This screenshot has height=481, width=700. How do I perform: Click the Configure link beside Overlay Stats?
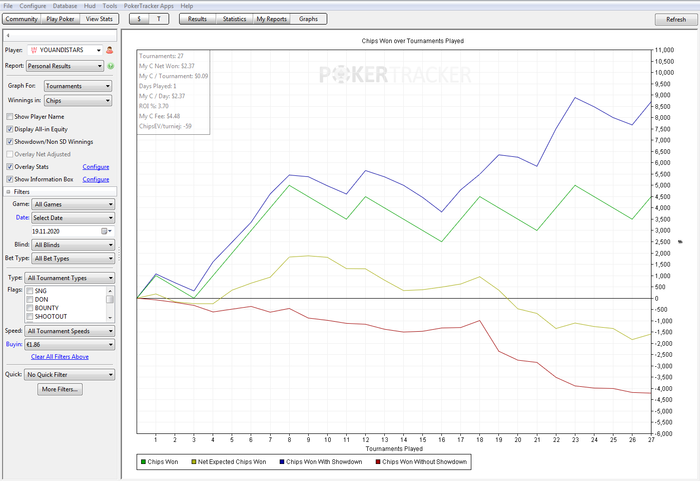coord(95,166)
